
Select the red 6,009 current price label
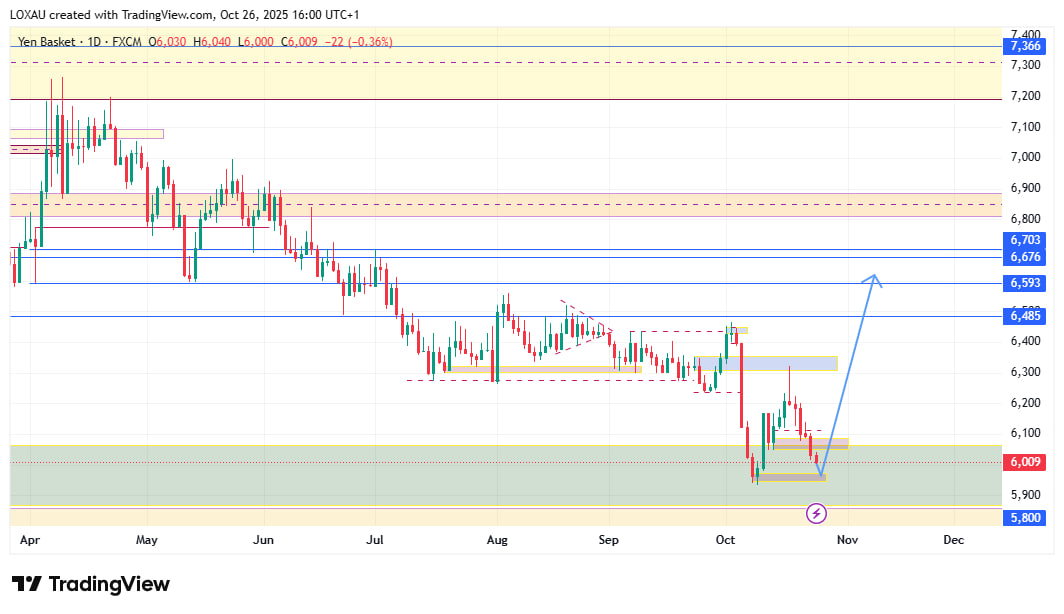pyautogui.click(x=1025, y=462)
